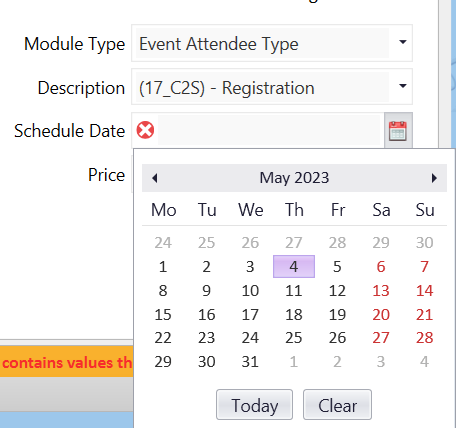Select May 22 in calendar
Screen dimensions: 456x428
point(163,338)
